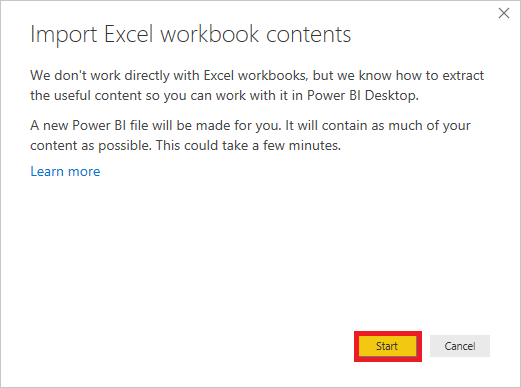Screen dimensions: 521x388
Task: Choose the gray Cancel button beside Start
Action: pos(460,346)
